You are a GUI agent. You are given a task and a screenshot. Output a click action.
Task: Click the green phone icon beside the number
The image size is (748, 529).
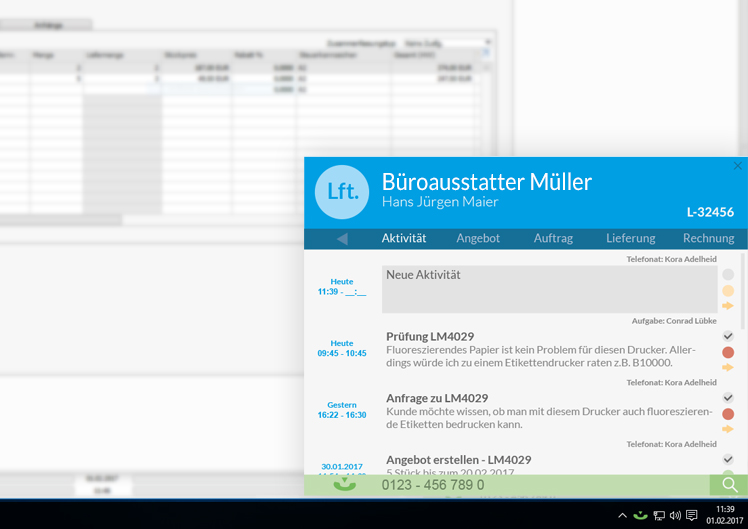pyautogui.click(x=345, y=485)
